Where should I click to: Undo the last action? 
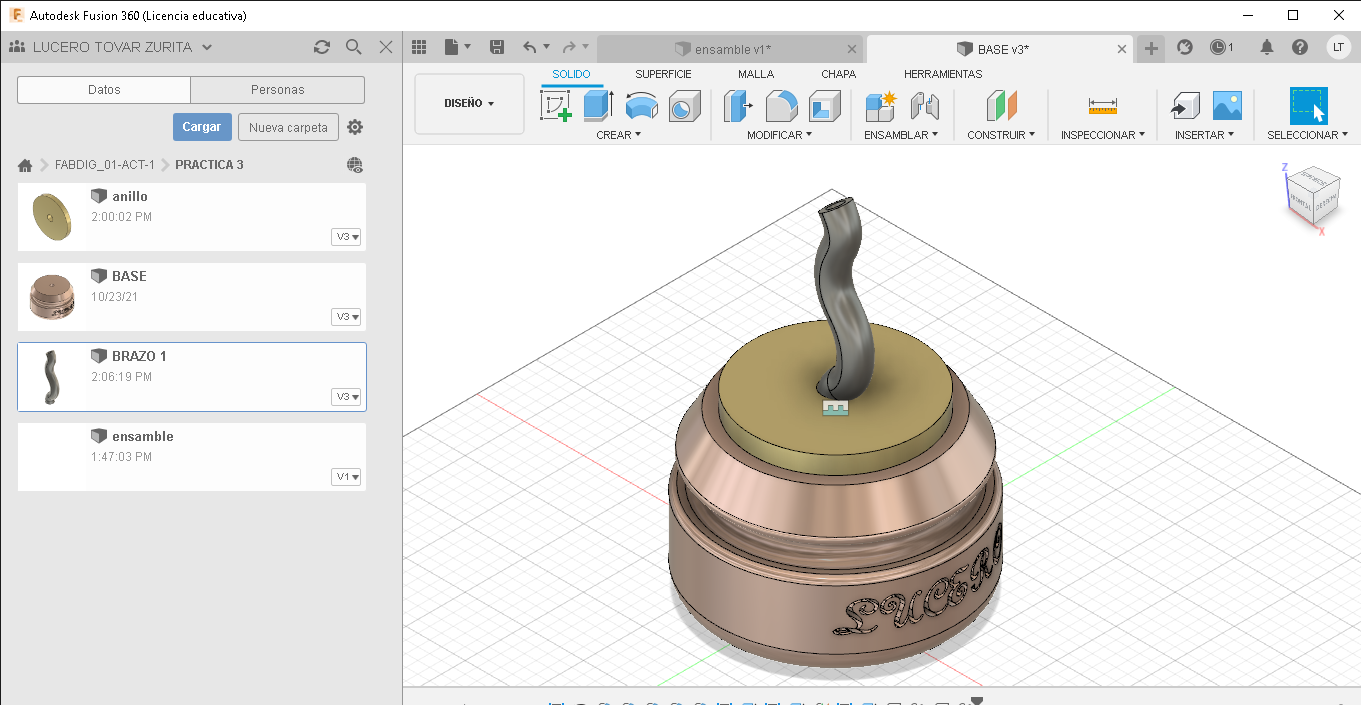pos(530,47)
